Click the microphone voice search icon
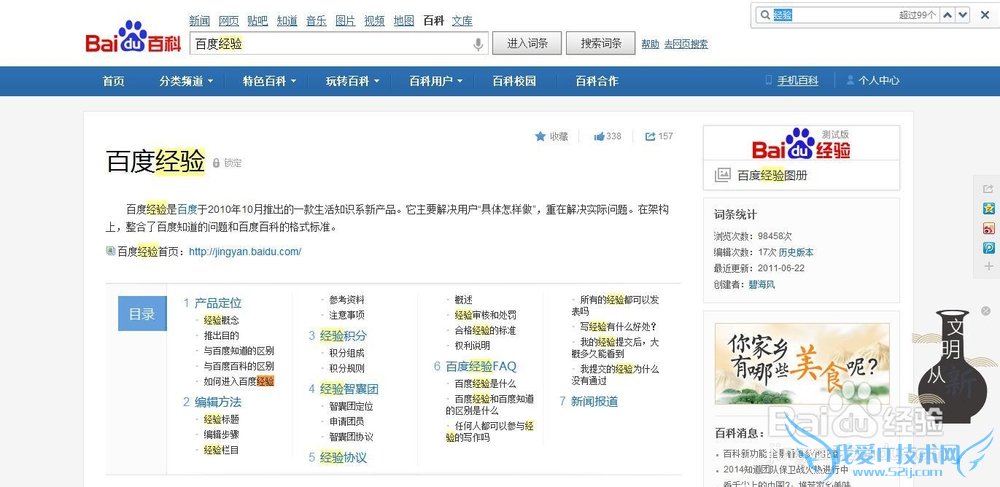The height and width of the screenshot is (487, 1000). (478, 44)
